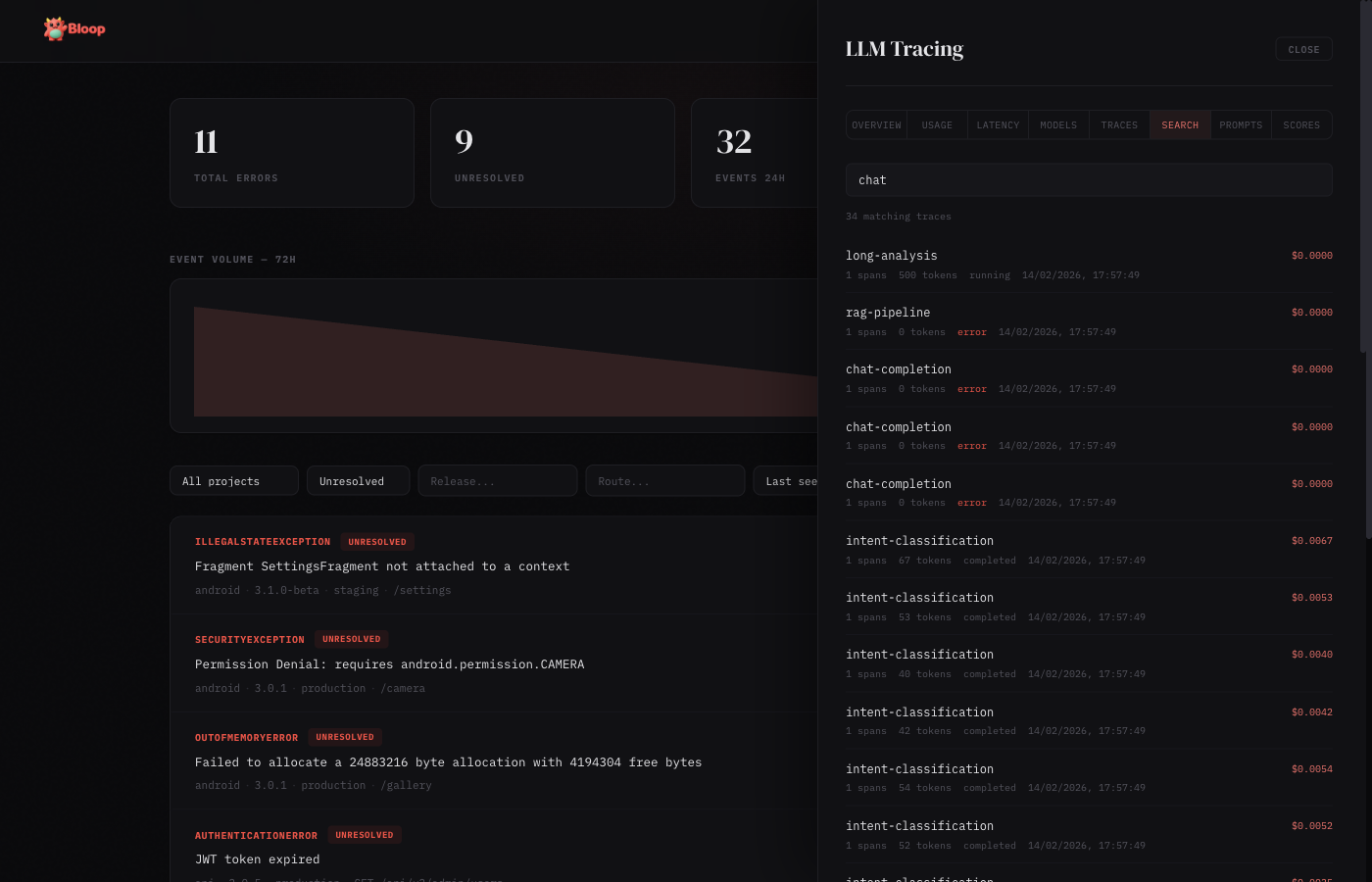Click the Bloop logo icon
The image size is (1372, 882).
click(x=55, y=29)
